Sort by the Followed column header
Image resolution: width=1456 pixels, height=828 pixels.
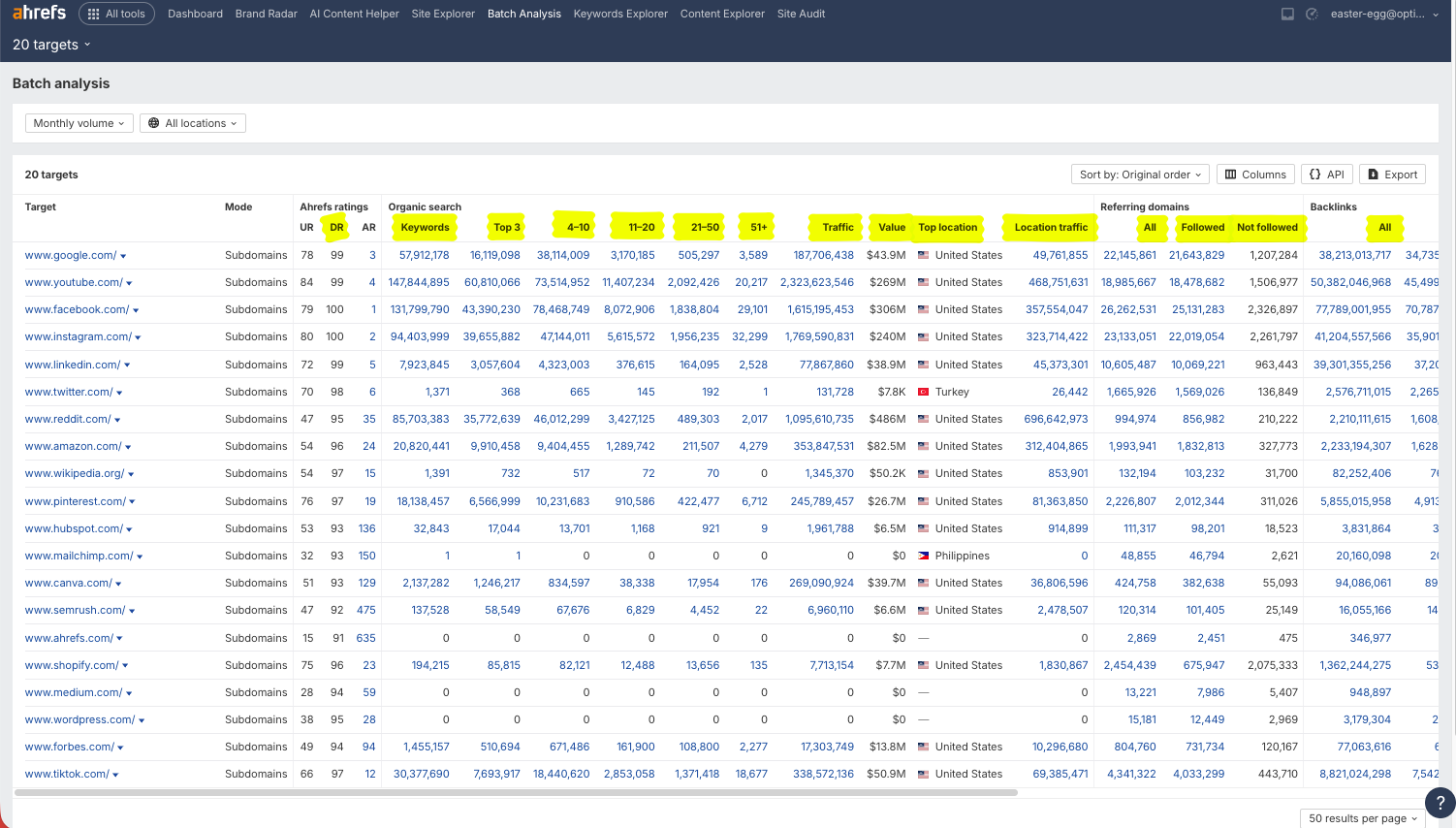pyautogui.click(x=1203, y=227)
